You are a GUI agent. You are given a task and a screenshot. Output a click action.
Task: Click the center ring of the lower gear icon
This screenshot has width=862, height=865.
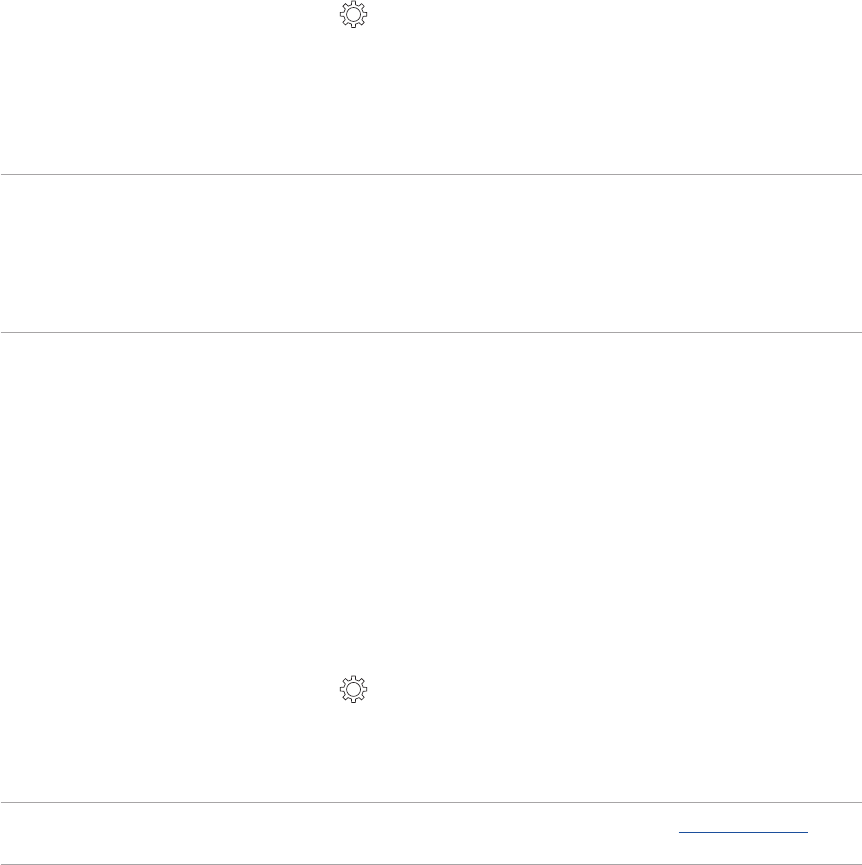[x=354, y=689]
